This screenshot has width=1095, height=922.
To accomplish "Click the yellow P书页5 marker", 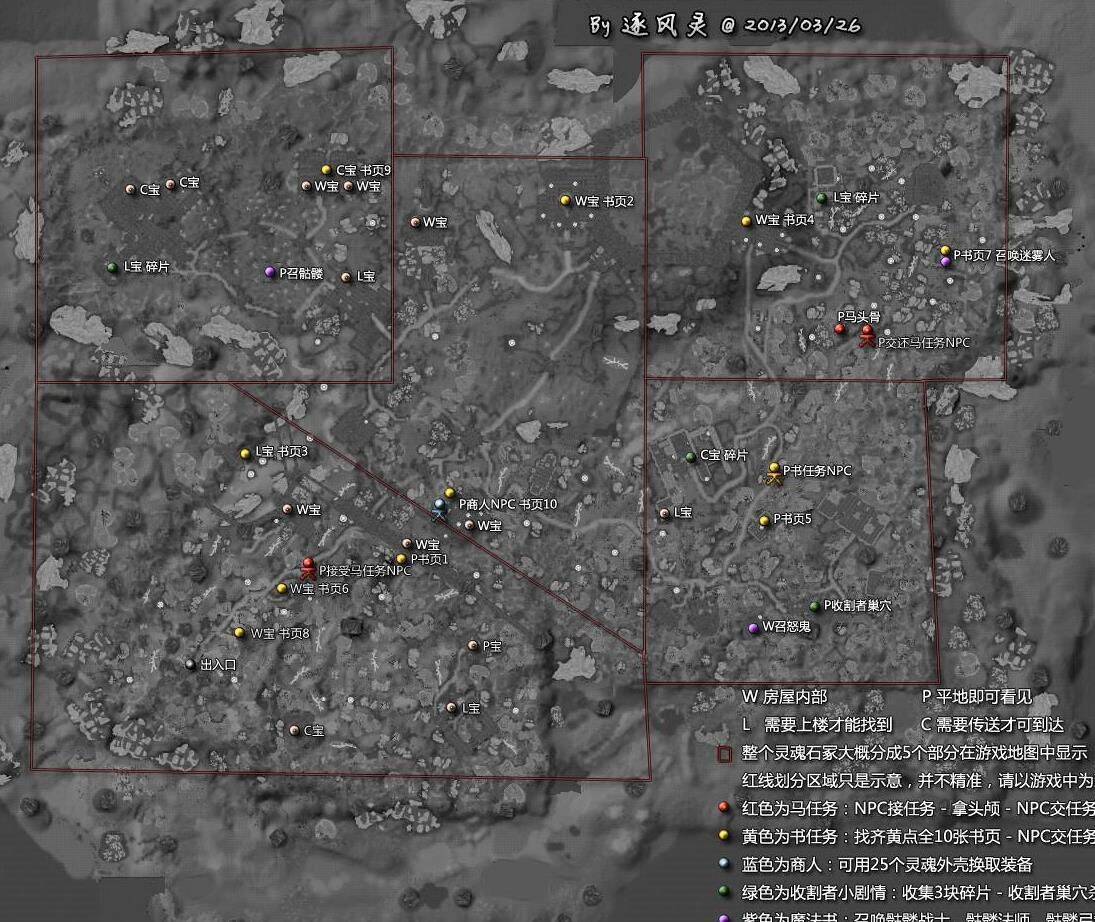I will [x=765, y=520].
